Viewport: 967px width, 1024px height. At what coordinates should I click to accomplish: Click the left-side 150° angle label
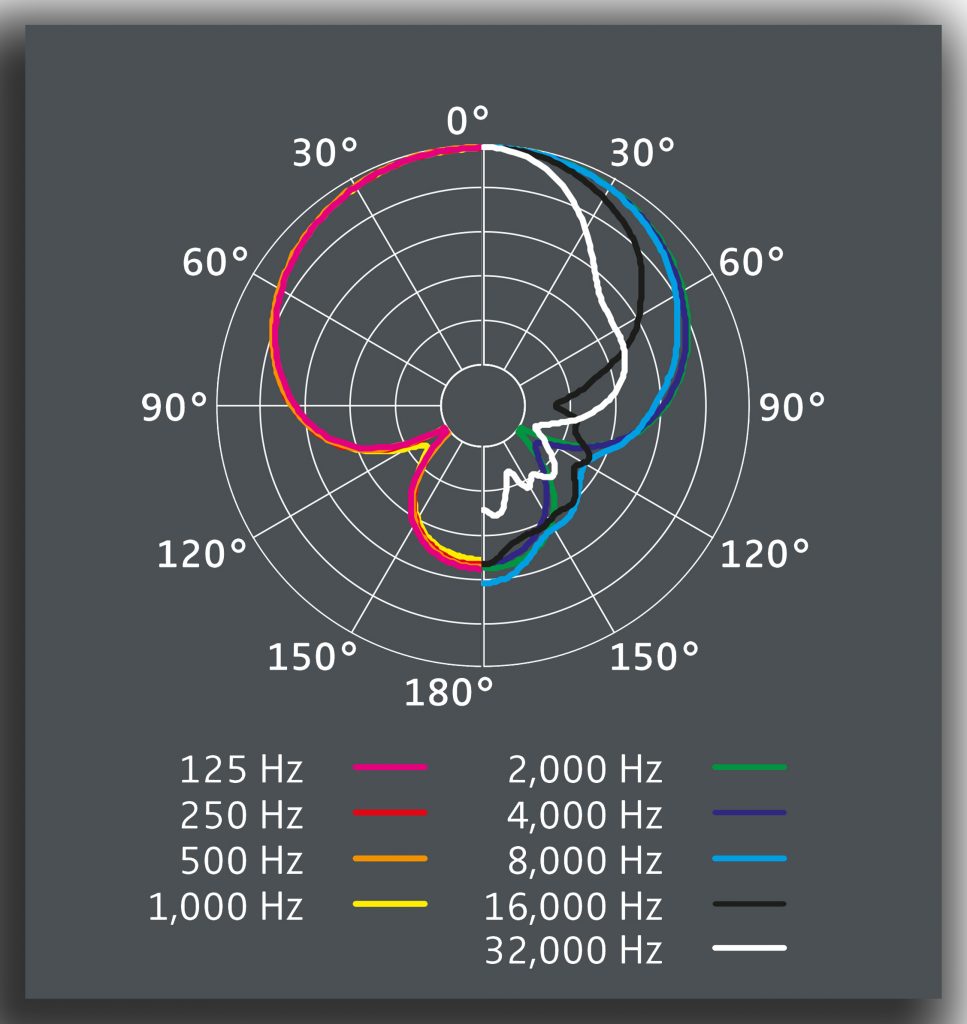pyautogui.click(x=313, y=656)
